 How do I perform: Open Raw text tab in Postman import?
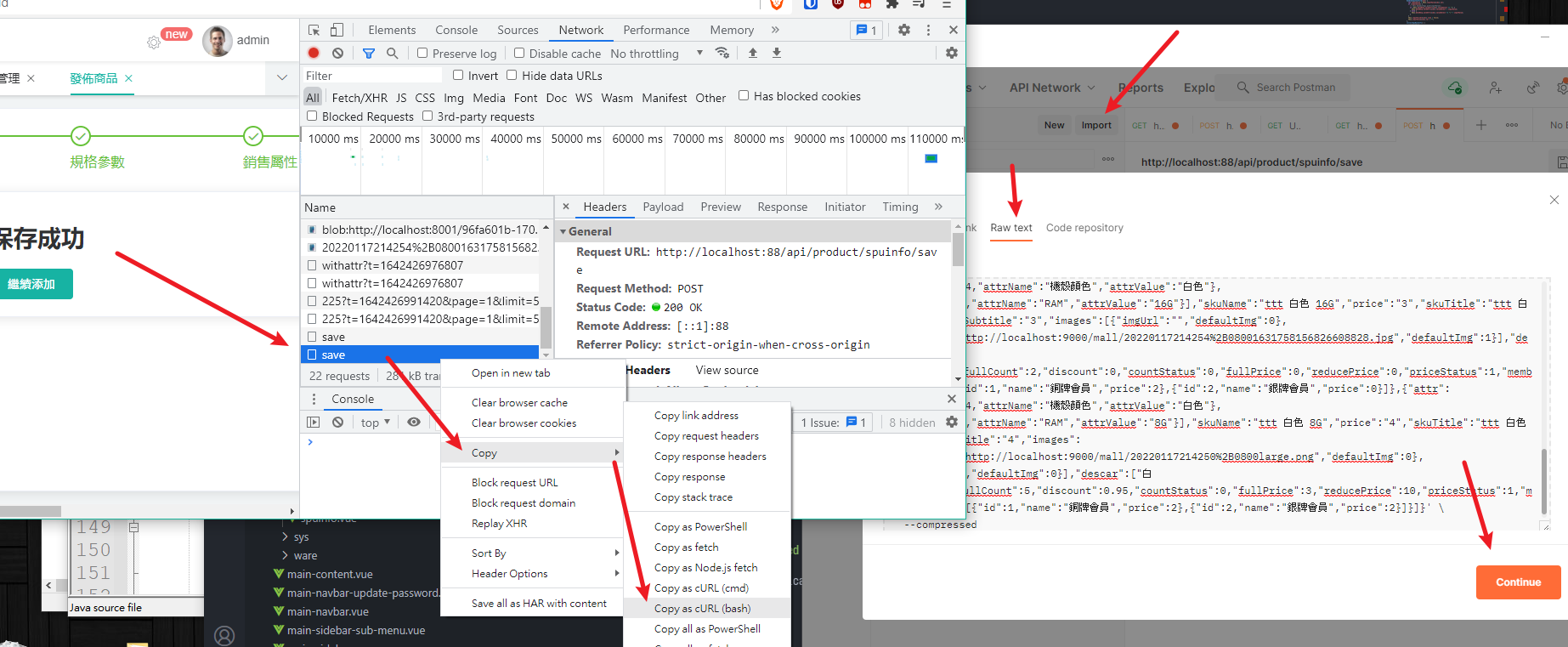pos(1011,228)
